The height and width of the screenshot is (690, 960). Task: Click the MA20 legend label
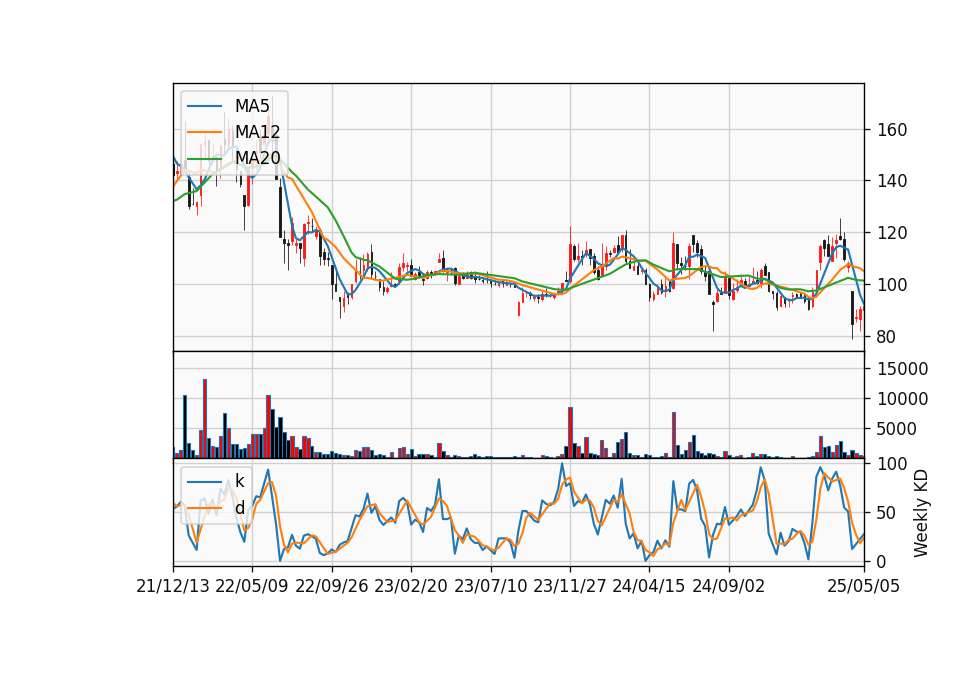point(257,158)
